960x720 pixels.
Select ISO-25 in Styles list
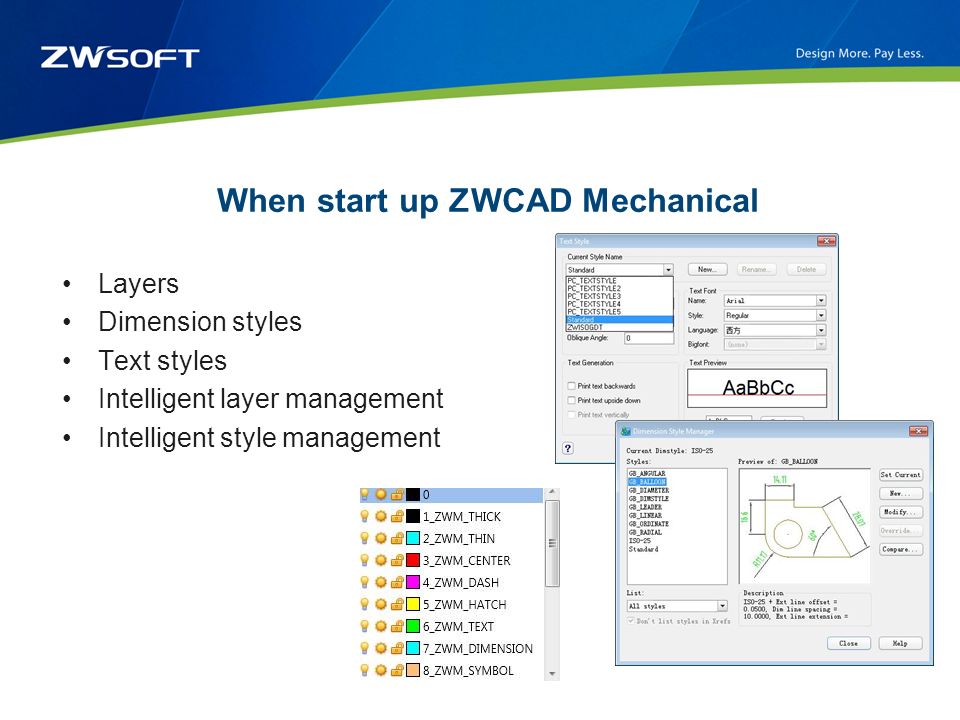[640, 541]
